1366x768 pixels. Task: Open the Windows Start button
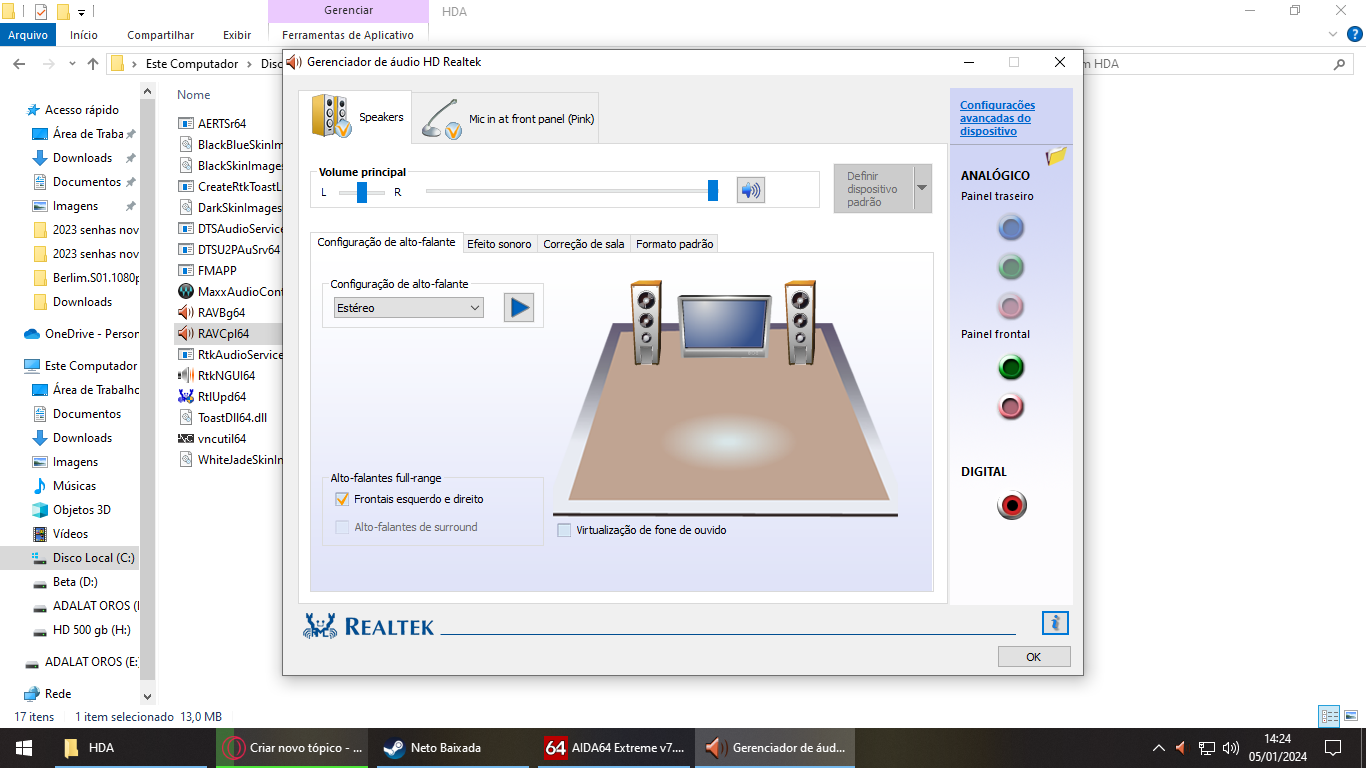click(x=23, y=747)
